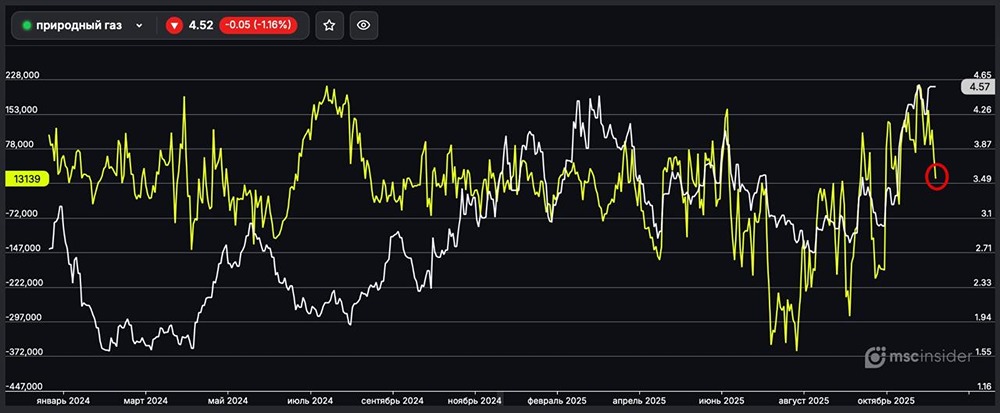The width and height of the screenshot is (1000, 413).
Task: Click the 228,000 left axis label
Action: click(x=23, y=75)
